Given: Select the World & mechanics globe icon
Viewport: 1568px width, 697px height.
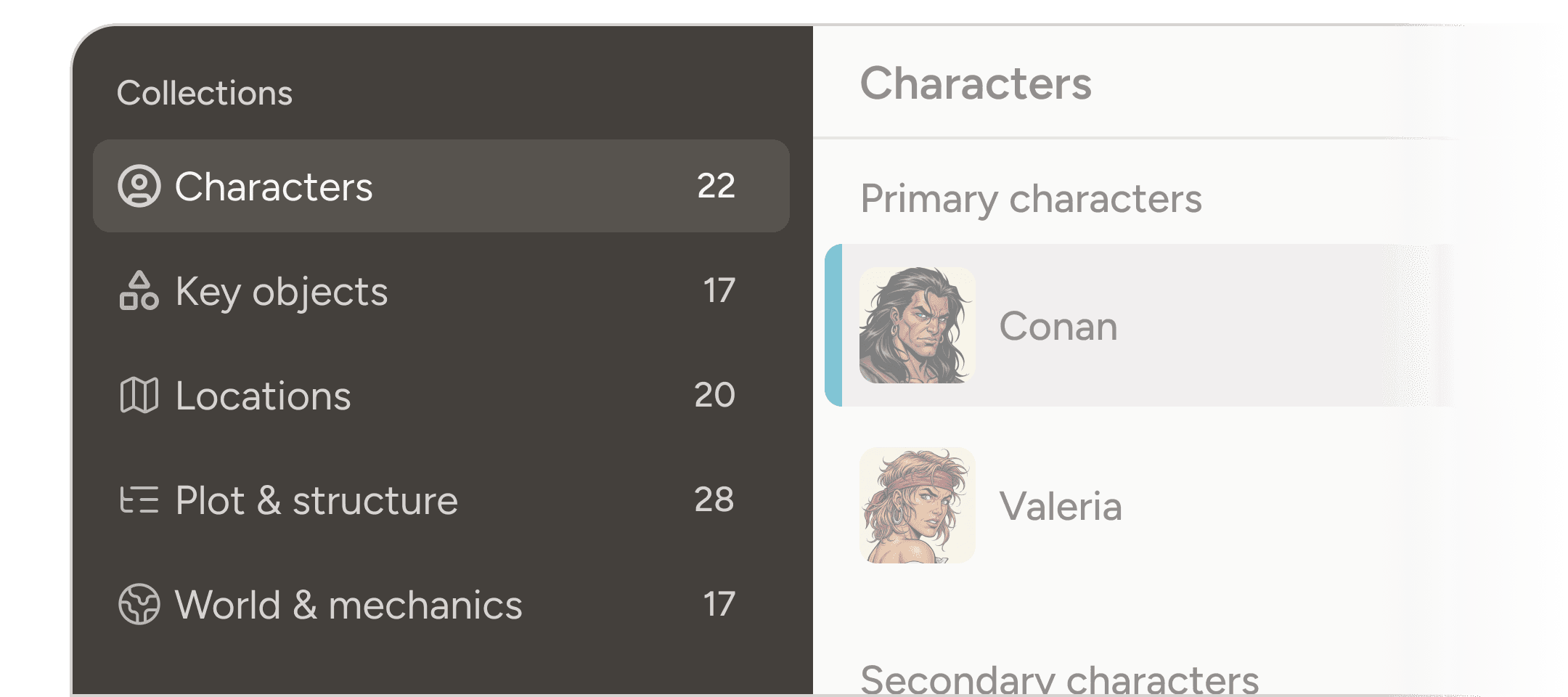Looking at the screenshot, I should [x=139, y=605].
